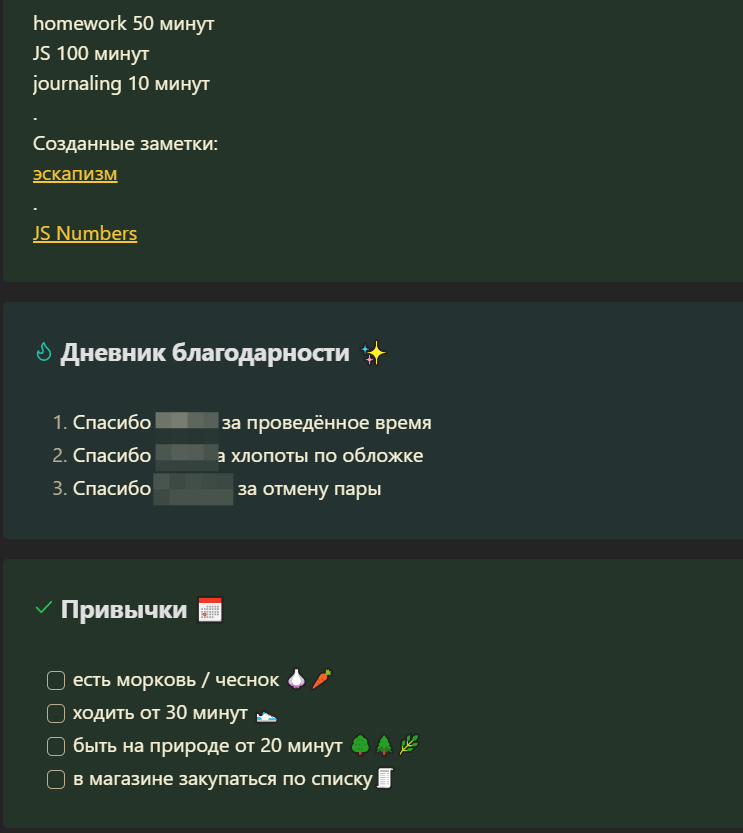Click the sparkles emoji after Дневник благодарности
The width and height of the screenshot is (743, 833).
(x=373, y=354)
